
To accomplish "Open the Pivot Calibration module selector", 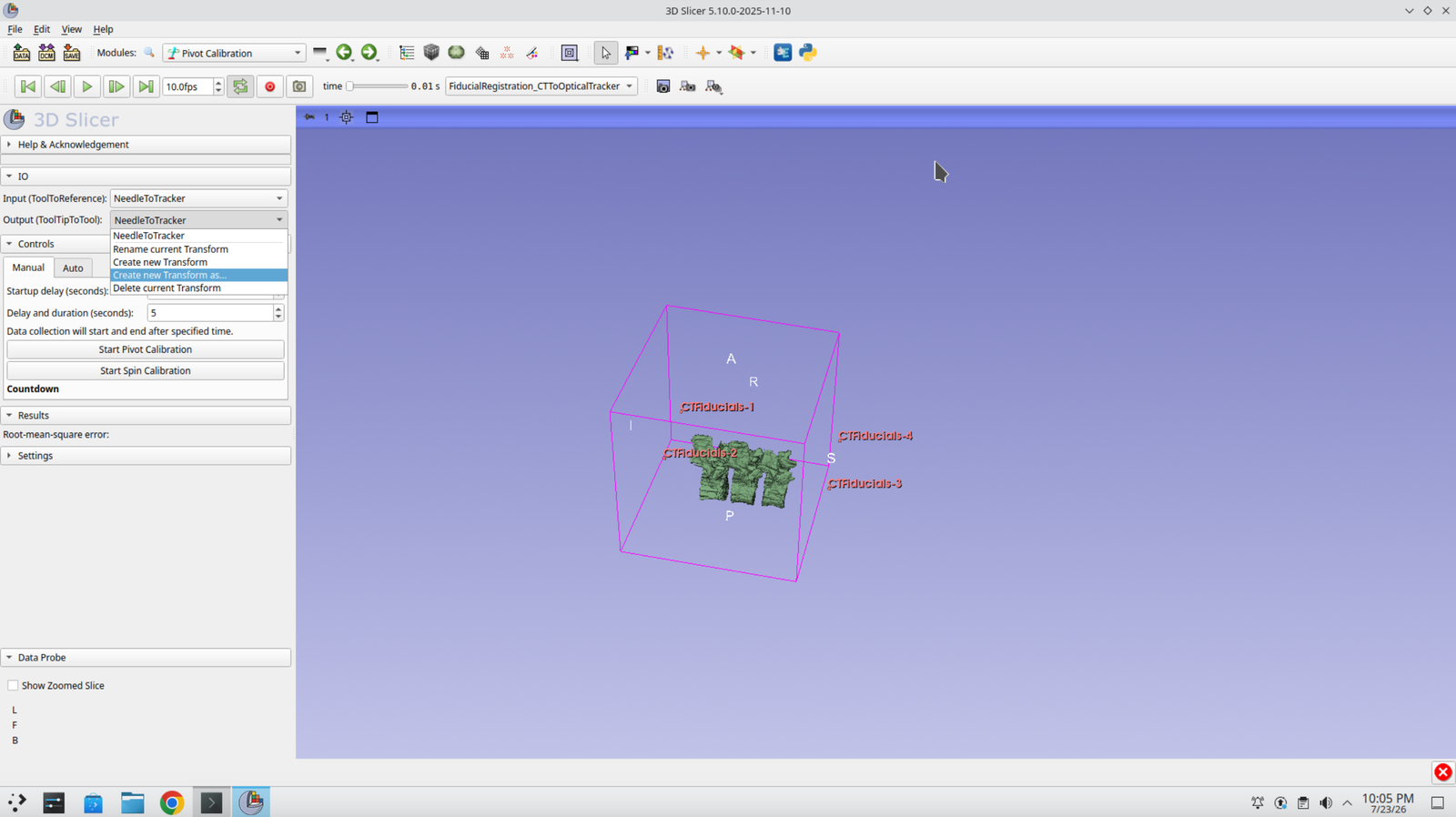I will point(234,53).
